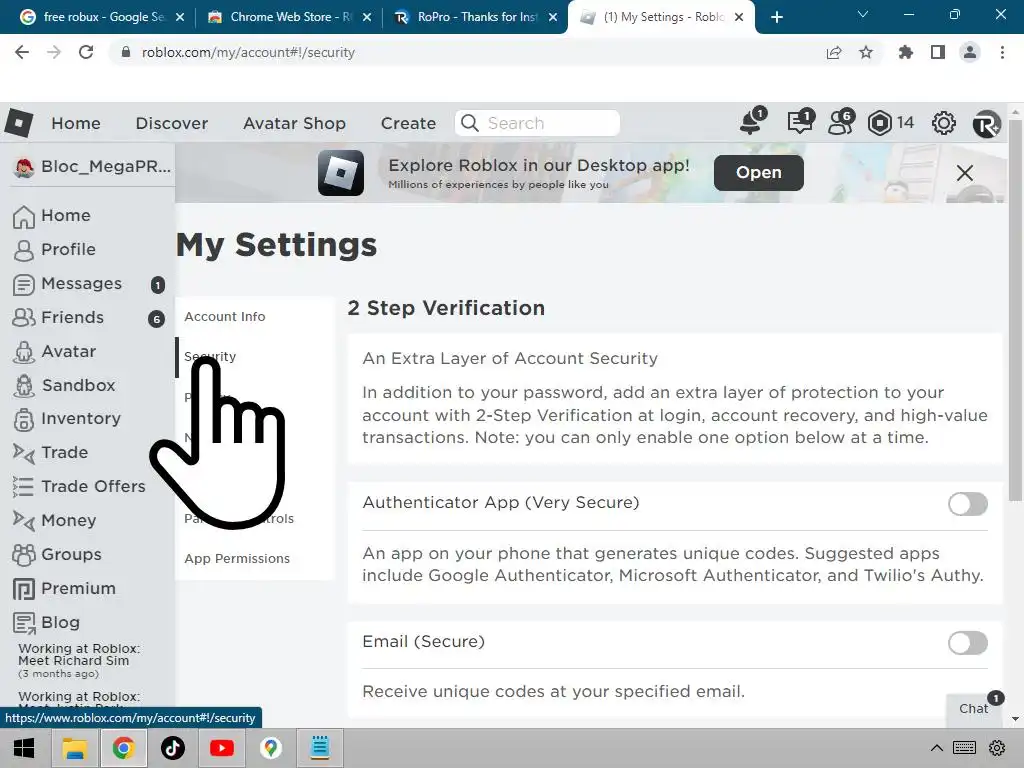Click the Friends icon in sidebar
1024x768 pixels.
coord(24,318)
